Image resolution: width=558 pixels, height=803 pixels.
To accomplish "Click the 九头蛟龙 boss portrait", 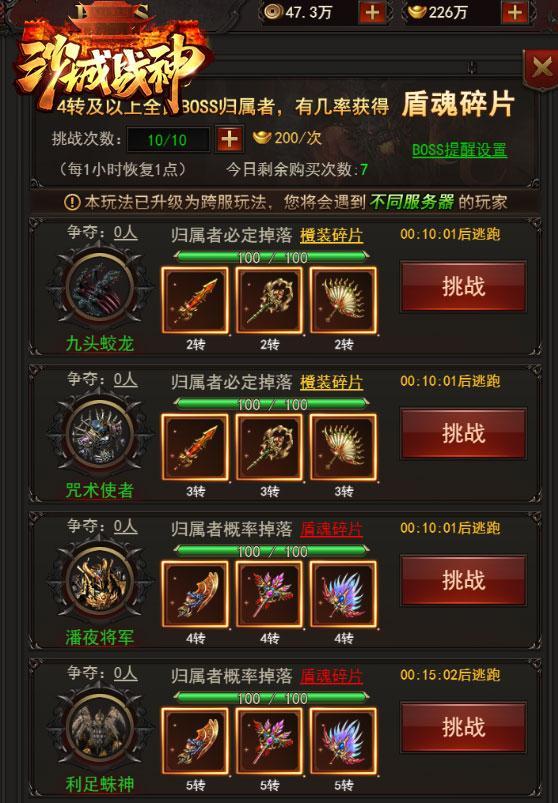I will (x=100, y=289).
